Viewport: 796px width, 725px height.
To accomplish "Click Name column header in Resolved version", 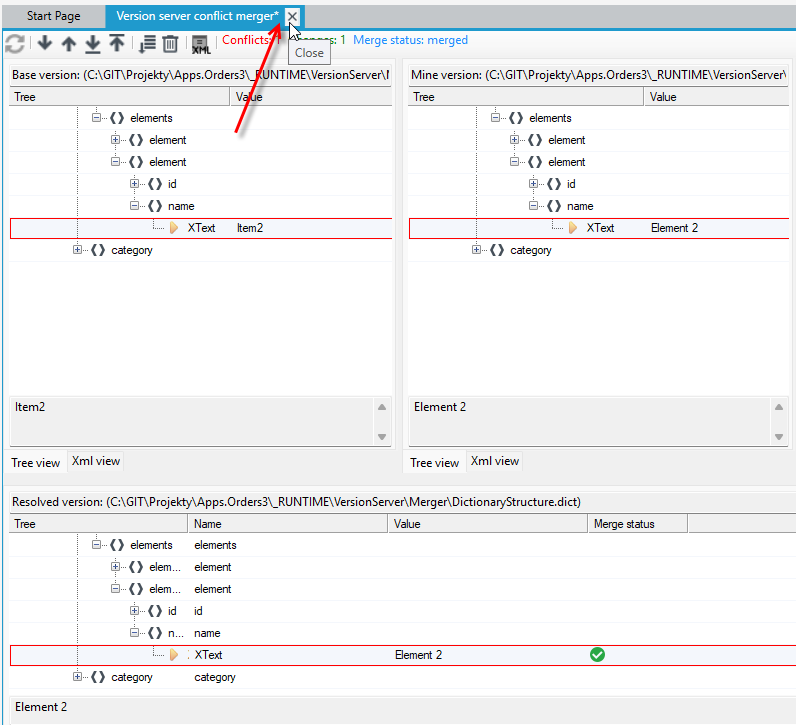I will (x=288, y=523).
